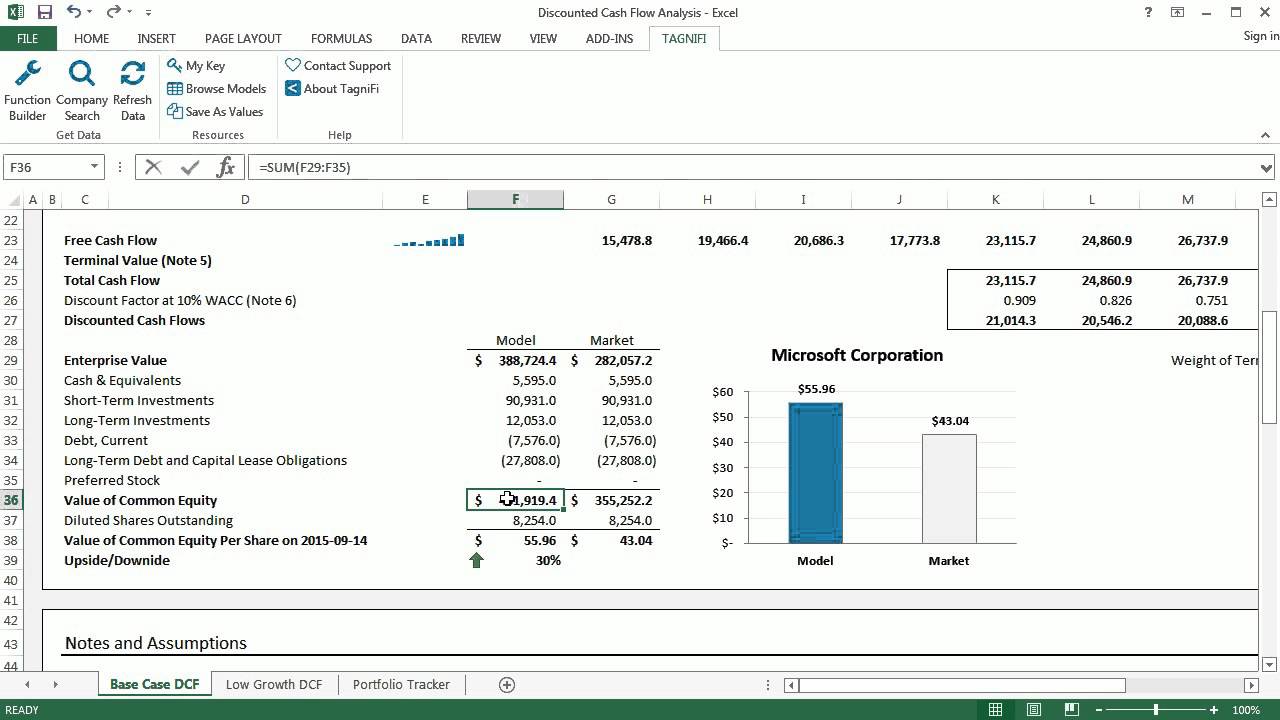Open PAGE LAYOUT tab
Viewport: 1280px width, 720px height.
(x=243, y=38)
